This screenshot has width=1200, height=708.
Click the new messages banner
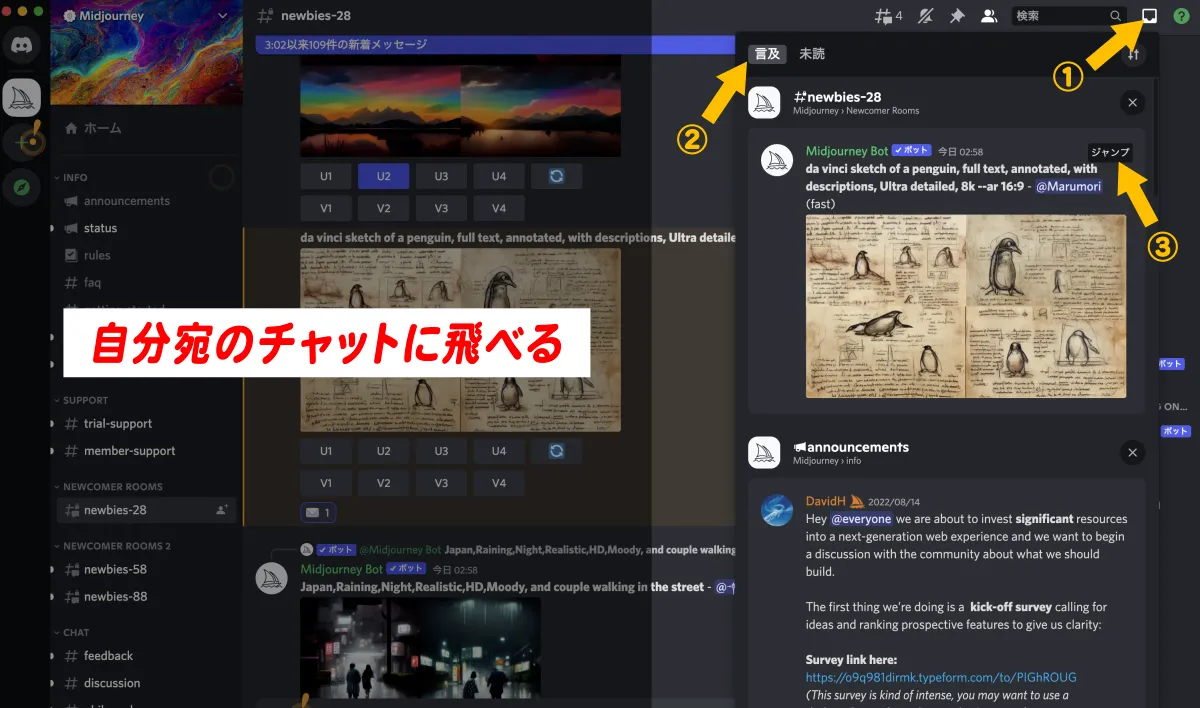tap(495, 45)
